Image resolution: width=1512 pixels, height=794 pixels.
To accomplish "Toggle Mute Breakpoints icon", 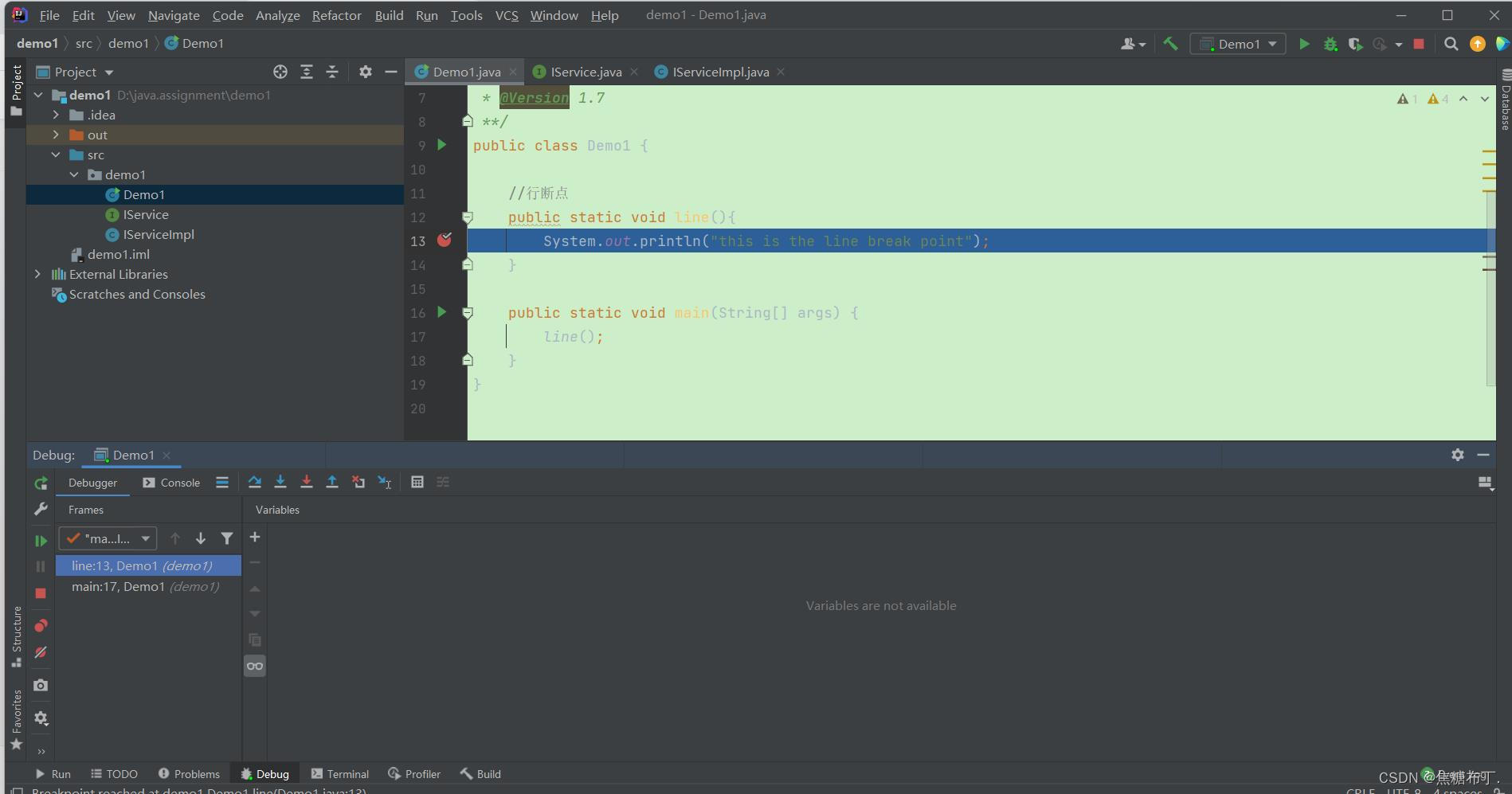I will point(41,652).
